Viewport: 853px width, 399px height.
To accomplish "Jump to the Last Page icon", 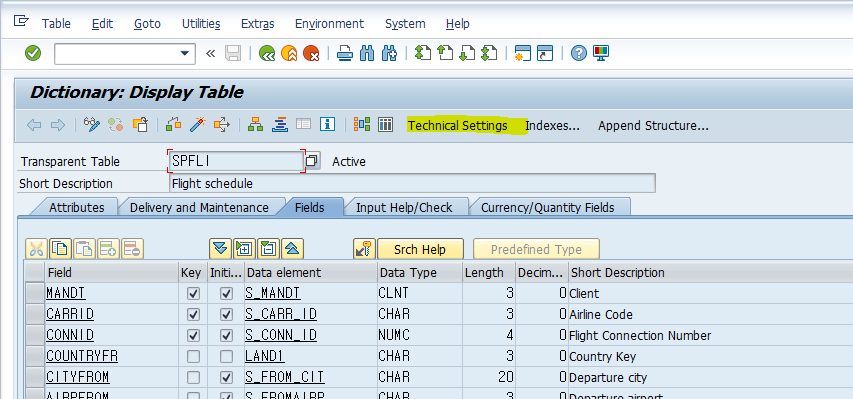I will [x=489, y=53].
